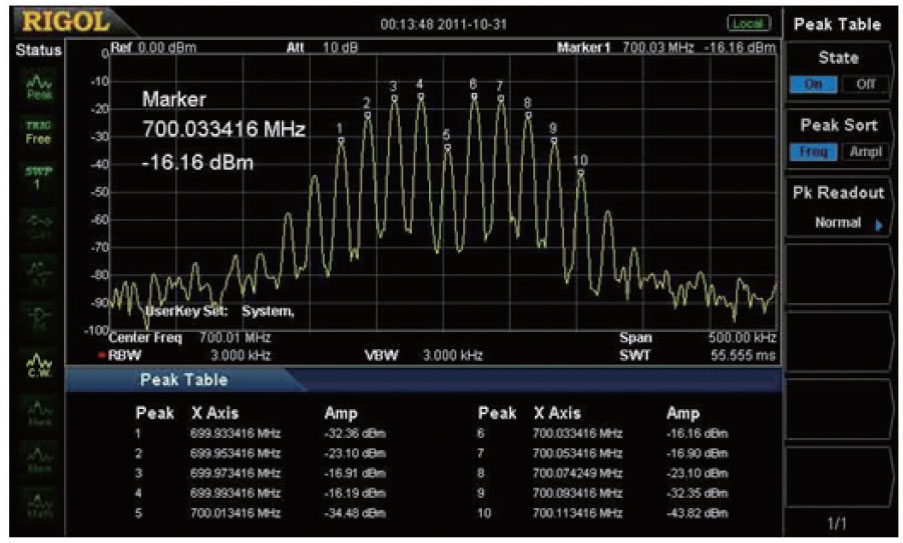Turn peak table State Off
Viewport: 903px width, 543px height.
click(x=864, y=85)
